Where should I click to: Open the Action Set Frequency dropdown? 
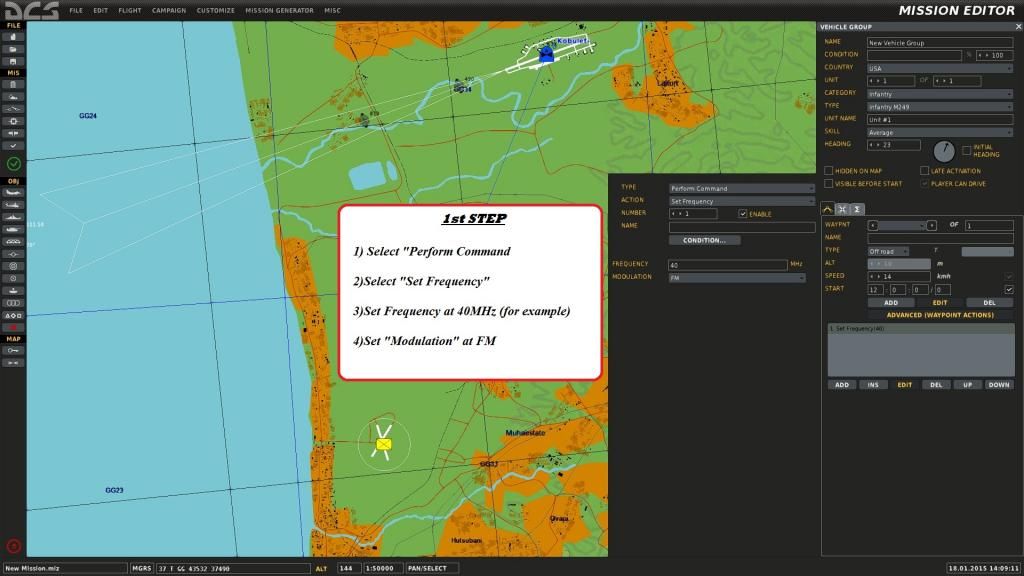pos(741,201)
